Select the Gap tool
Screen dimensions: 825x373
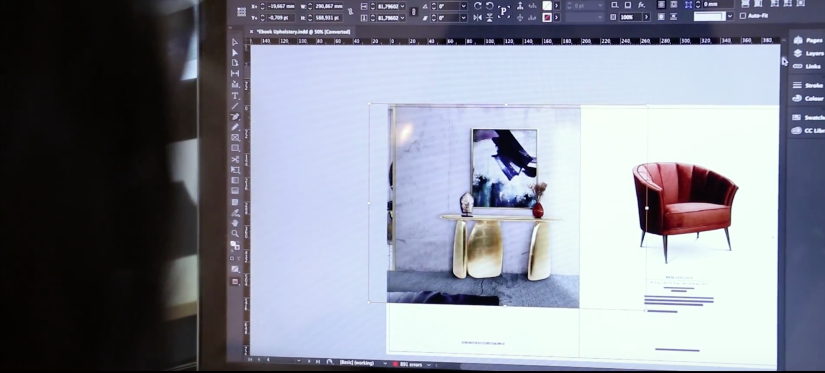[235, 74]
